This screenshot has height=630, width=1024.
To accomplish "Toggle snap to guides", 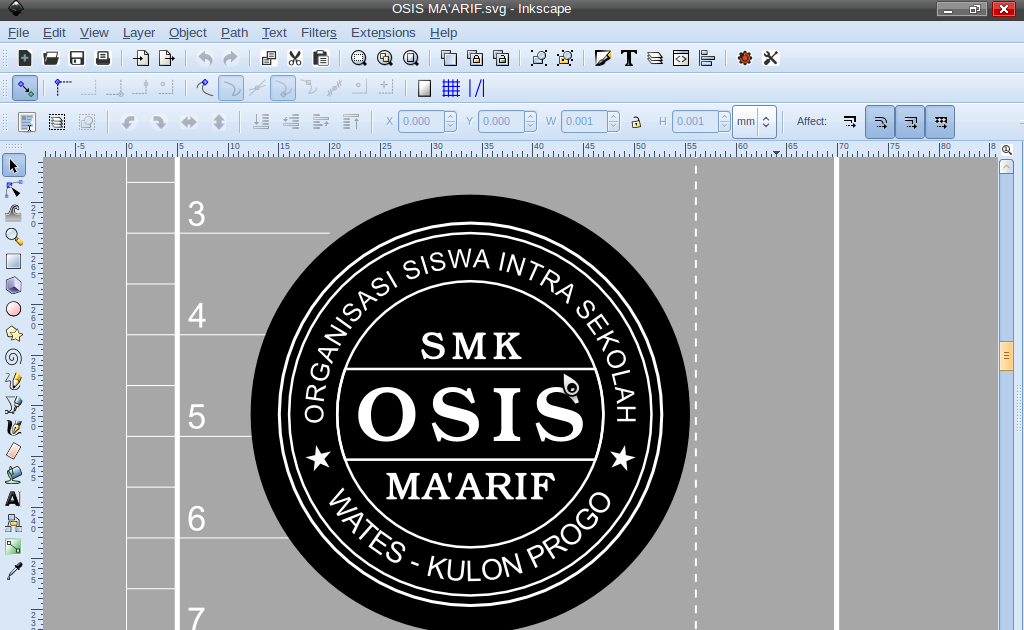I will pos(477,88).
